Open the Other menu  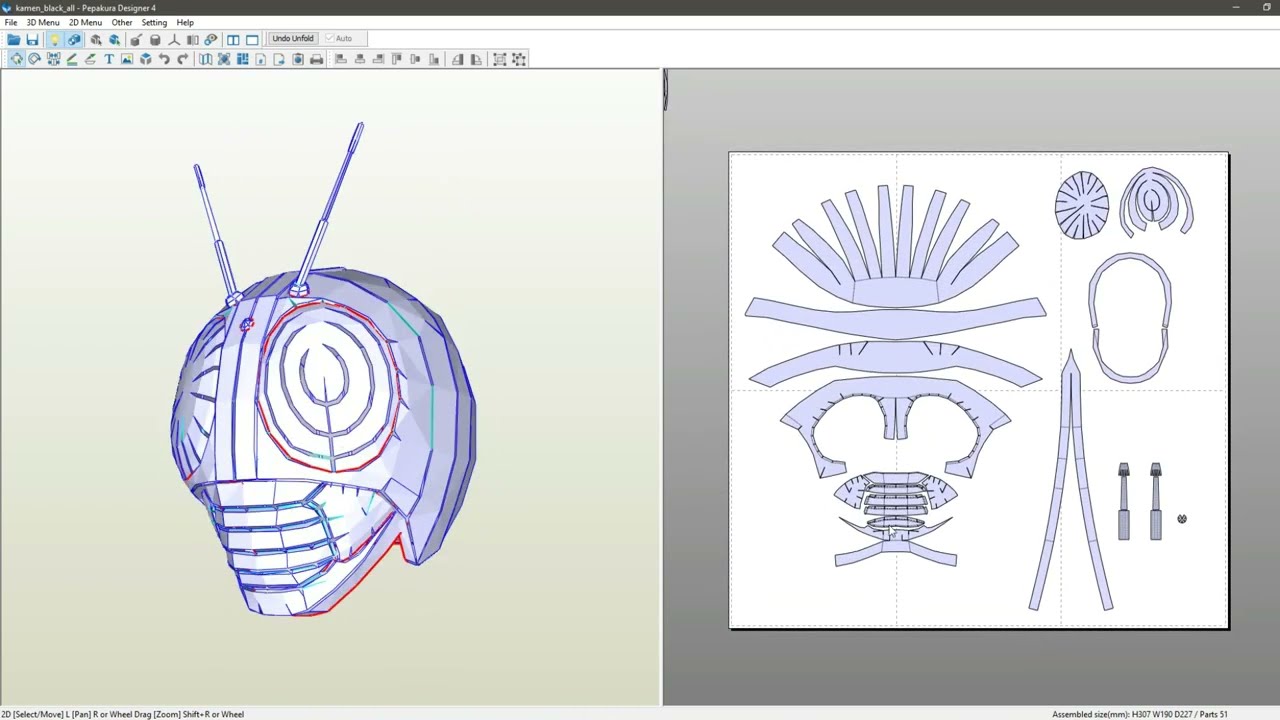pos(122,22)
